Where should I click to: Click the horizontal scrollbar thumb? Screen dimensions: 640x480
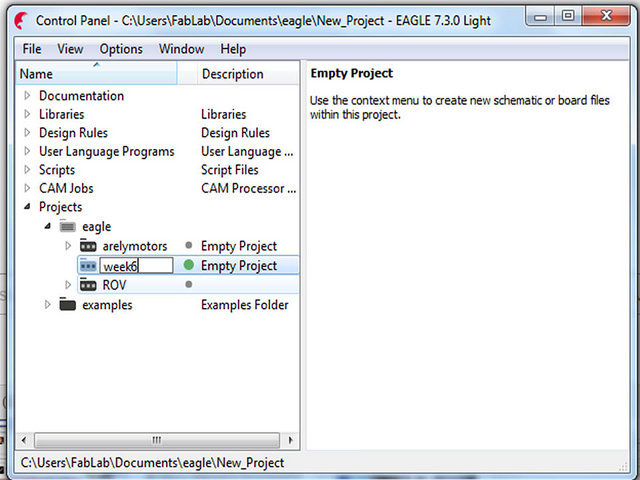click(x=157, y=440)
